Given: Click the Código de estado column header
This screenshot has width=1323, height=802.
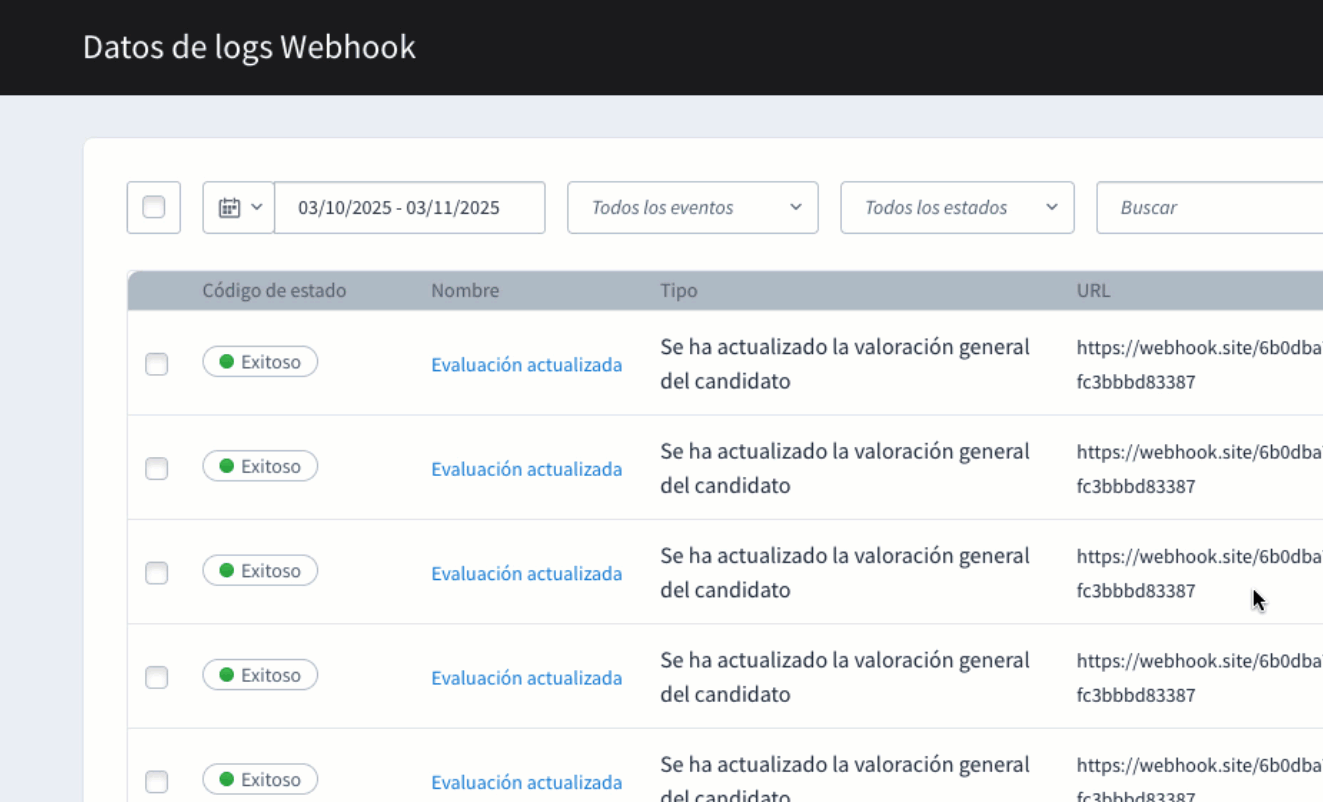Looking at the screenshot, I should [x=274, y=290].
